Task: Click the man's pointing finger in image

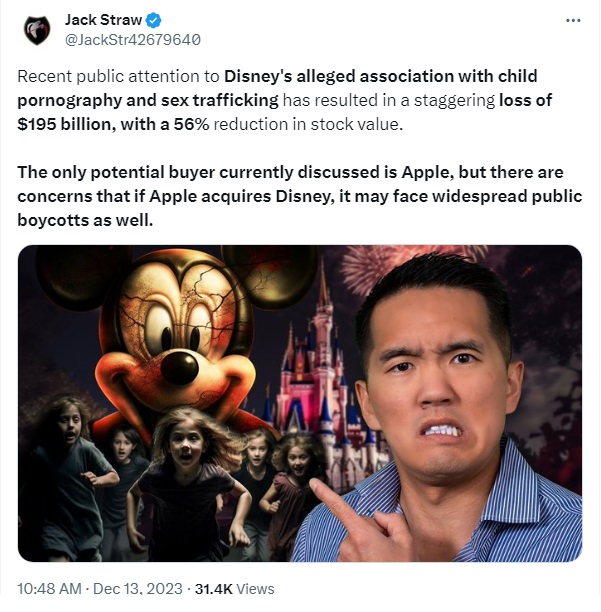Action: pos(330,498)
